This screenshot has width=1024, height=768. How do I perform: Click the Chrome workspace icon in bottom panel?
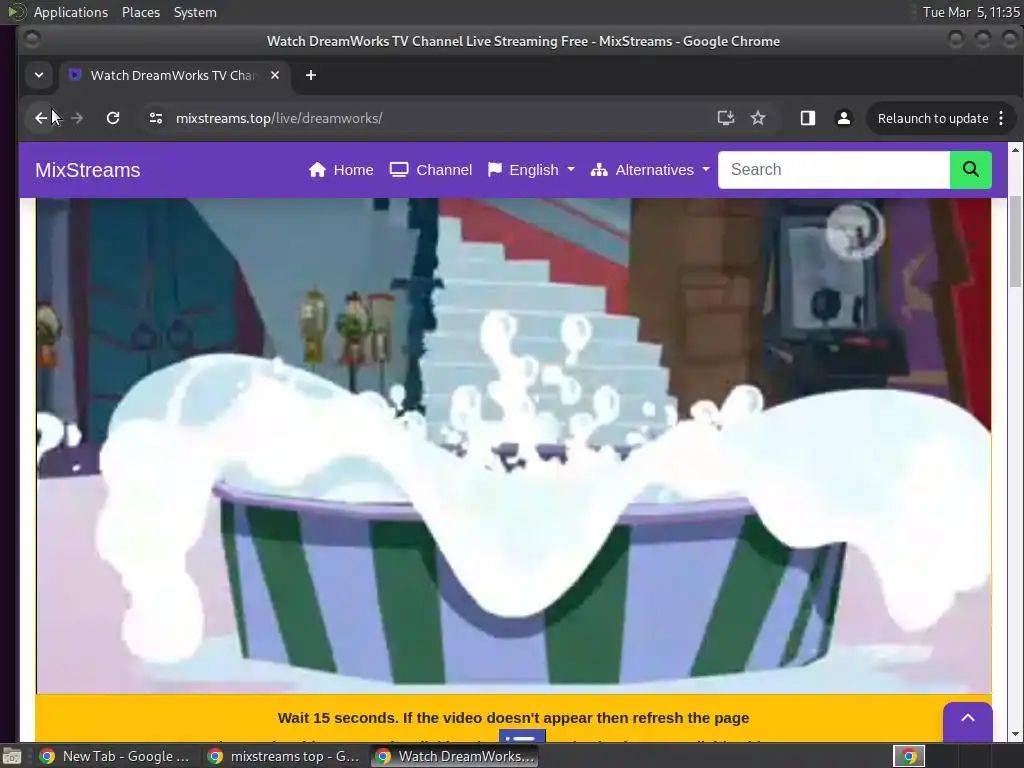click(x=909, y=756)
